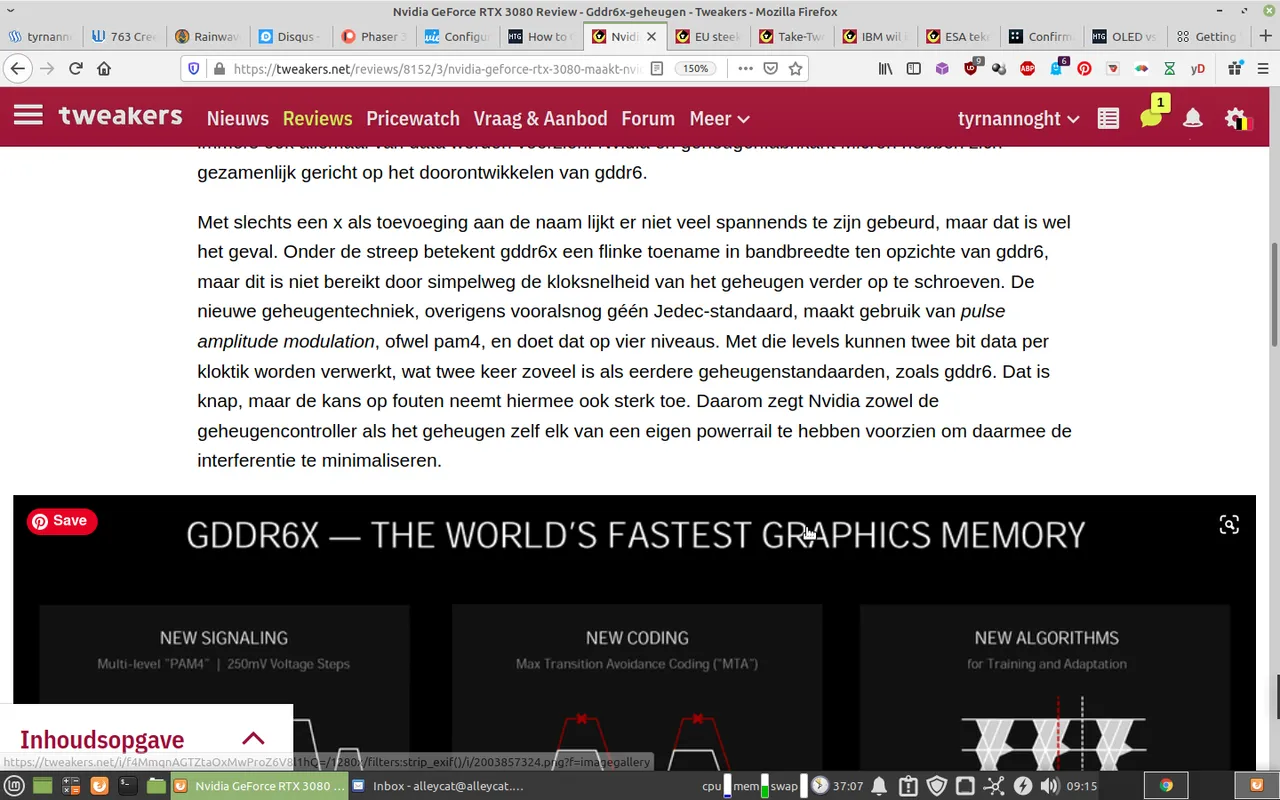Expand the Meer dropdown menu
This screenshot has width=1280, height=800.
pyautogui.click(x=720, y=118)
